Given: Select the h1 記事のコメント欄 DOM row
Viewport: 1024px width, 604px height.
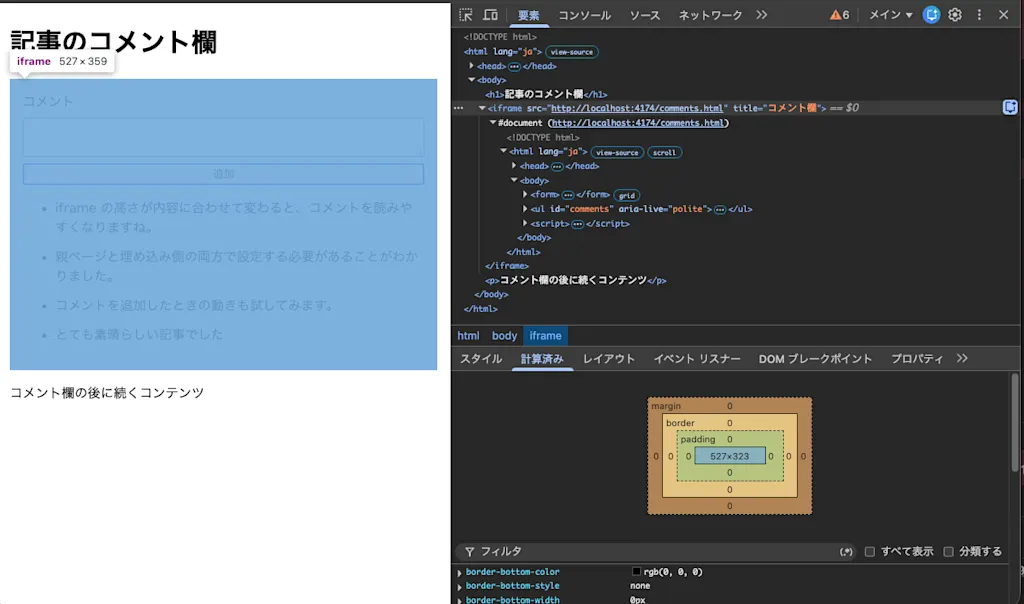Looking at the screenshot, I should click(x=546, y=94).
